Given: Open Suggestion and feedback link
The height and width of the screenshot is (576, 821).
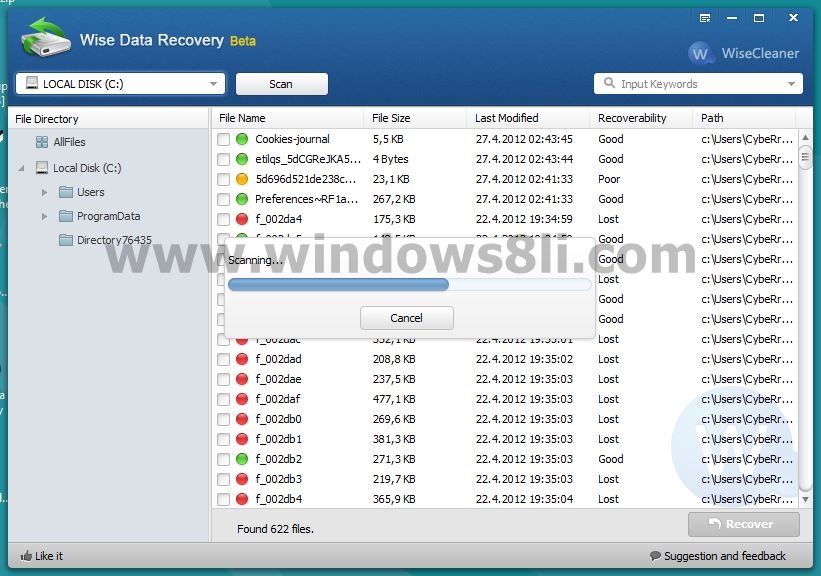Looking at the screenshot, I should [x=718, y=556].
